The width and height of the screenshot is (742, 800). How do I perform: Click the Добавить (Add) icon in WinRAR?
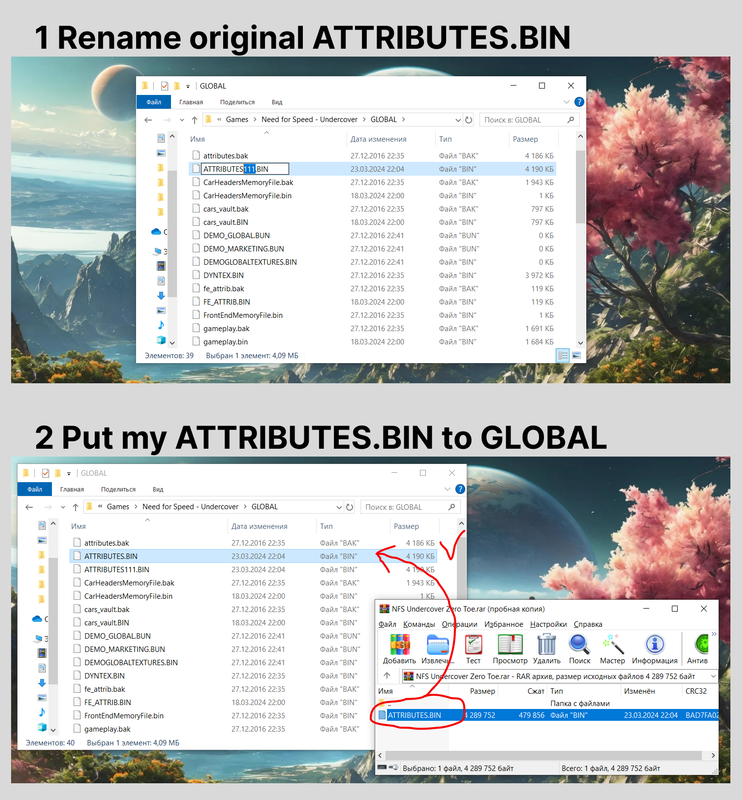tap(400, 644)
